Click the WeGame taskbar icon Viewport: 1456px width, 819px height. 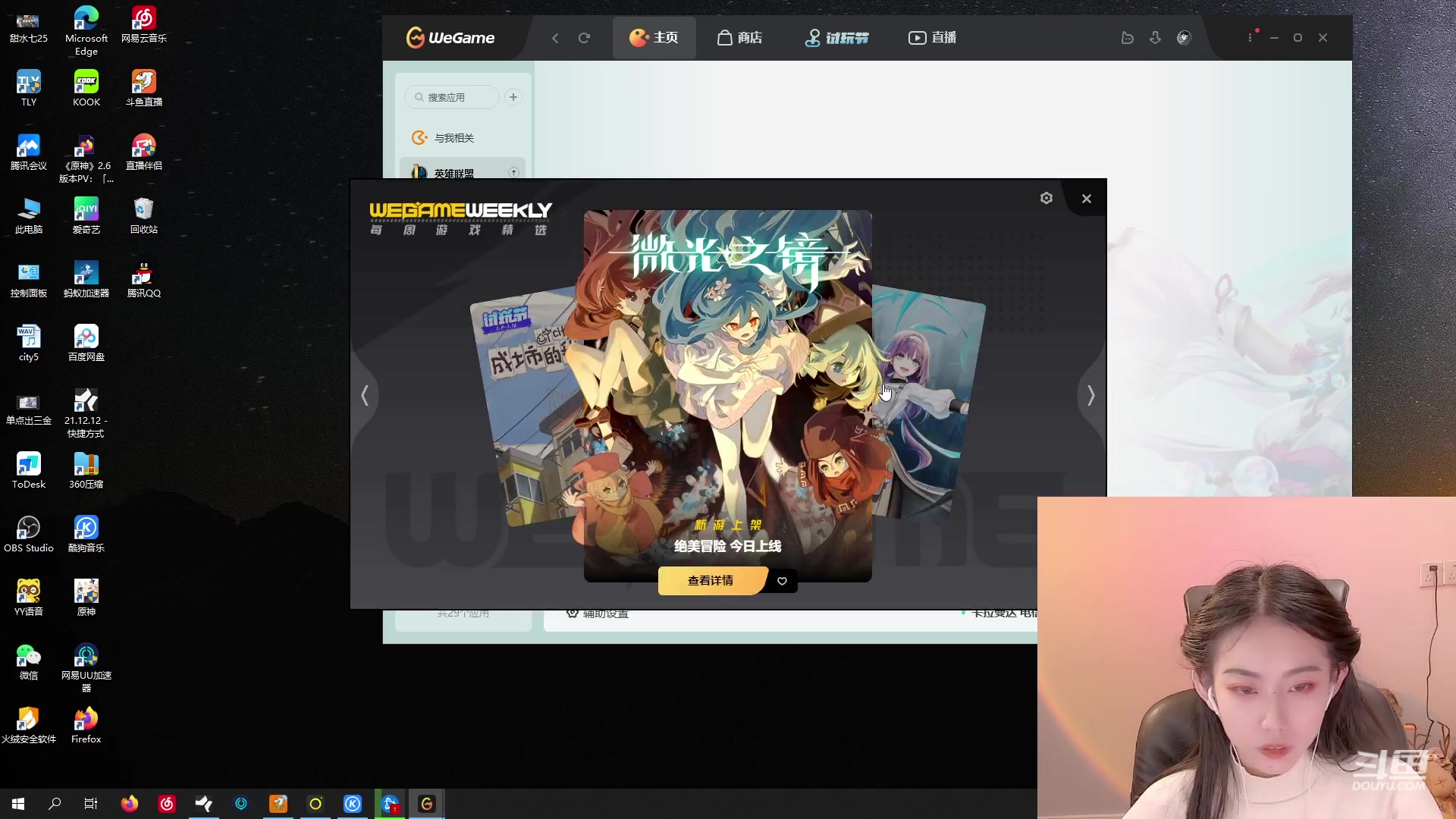click(427, 804)
